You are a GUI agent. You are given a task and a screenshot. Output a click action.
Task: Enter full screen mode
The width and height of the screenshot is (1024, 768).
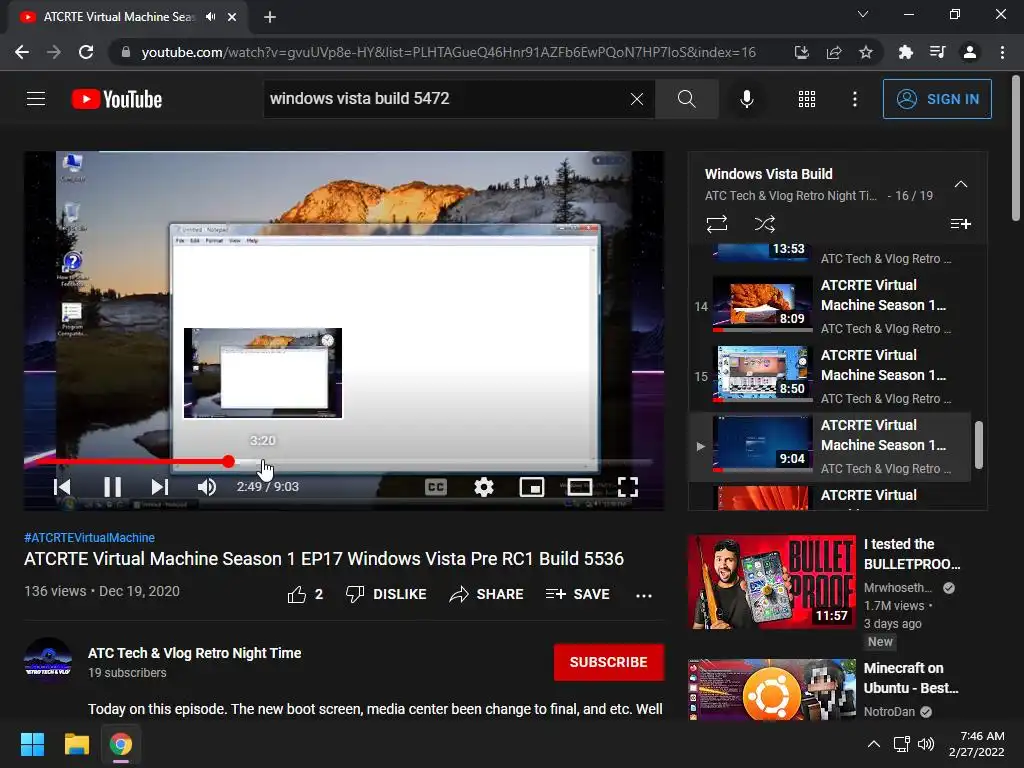point(628,487)
